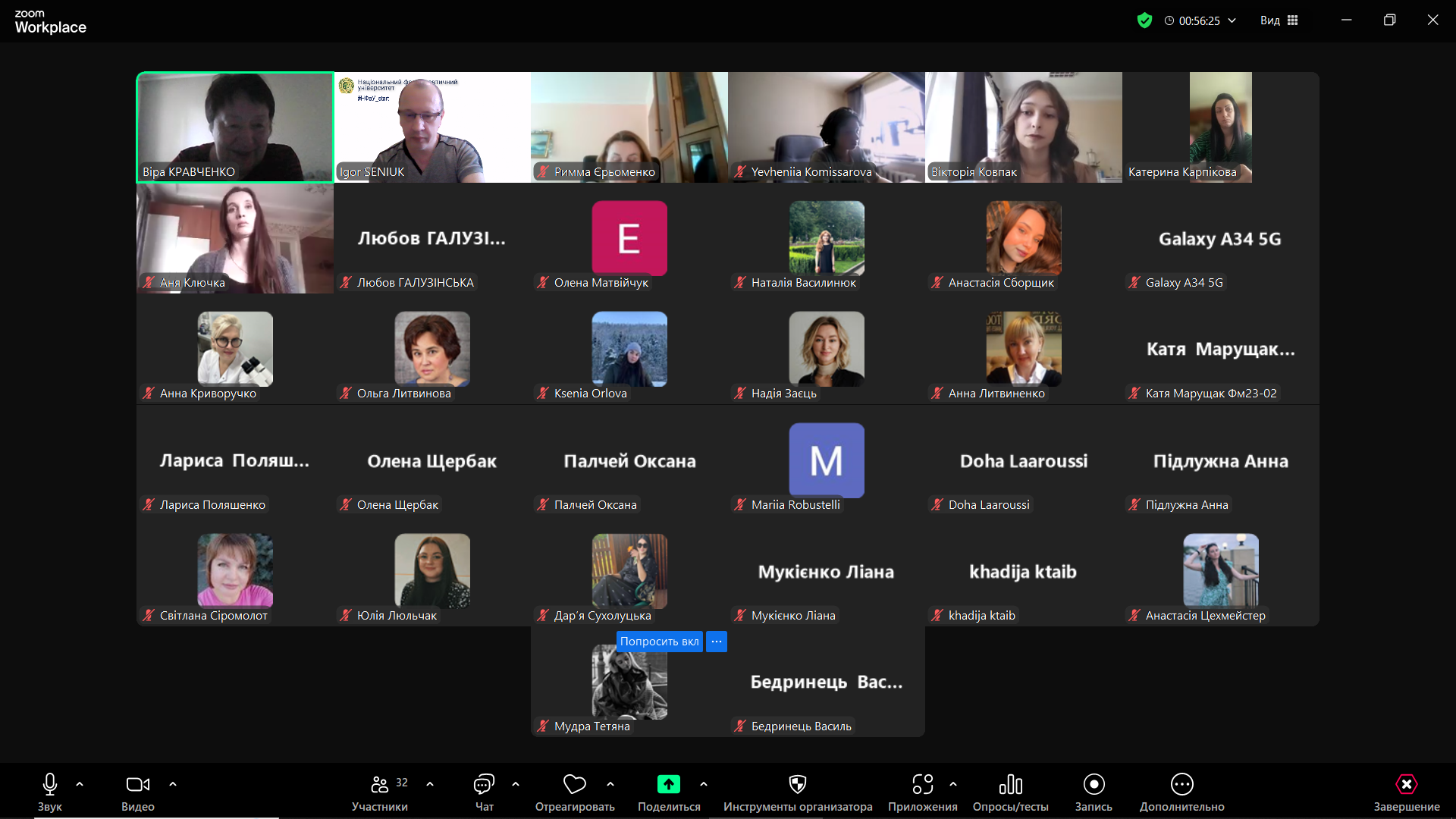Click Анастасія Цехмейстер name label

tap(1205, 616)
